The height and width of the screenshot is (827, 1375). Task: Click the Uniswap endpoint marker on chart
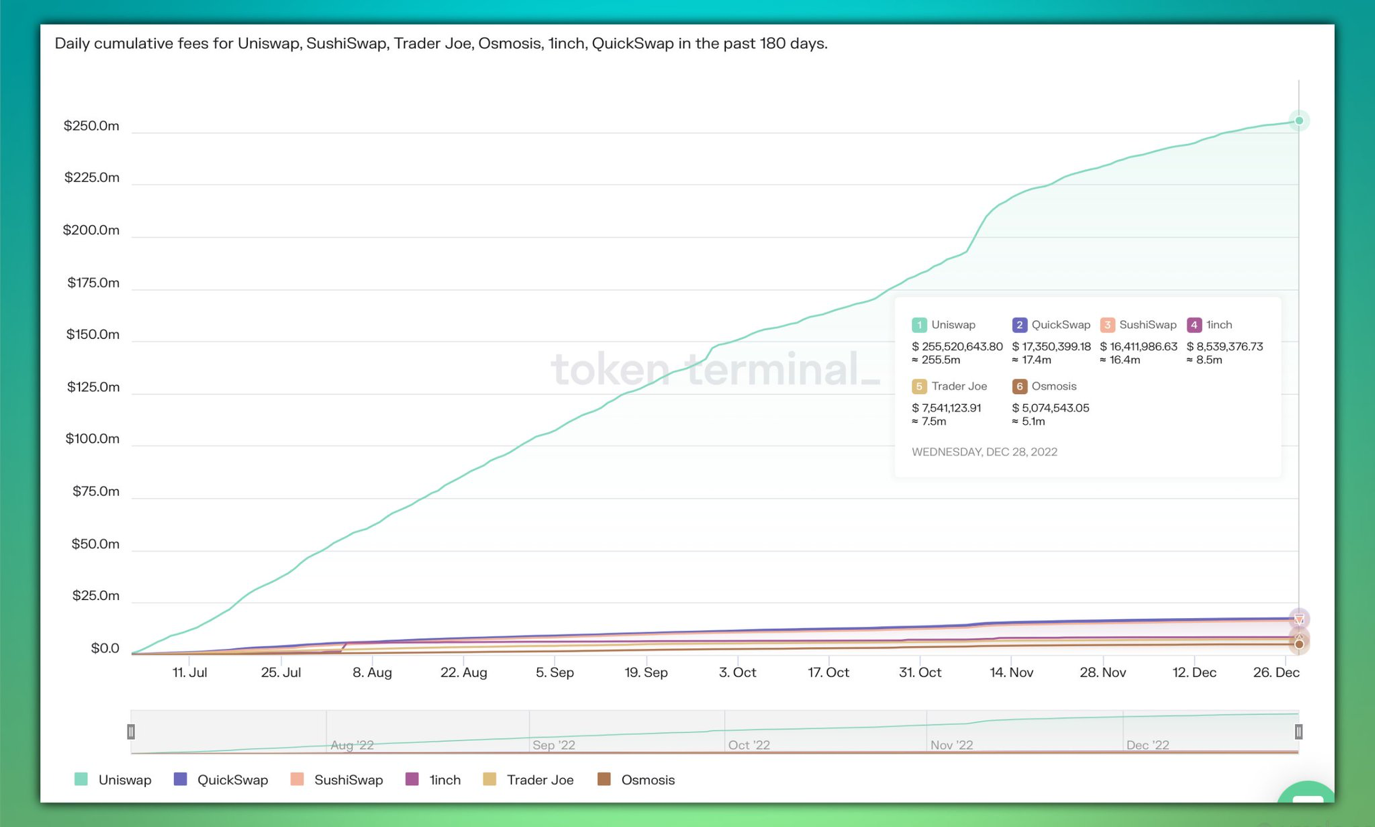pos(1299,121)
